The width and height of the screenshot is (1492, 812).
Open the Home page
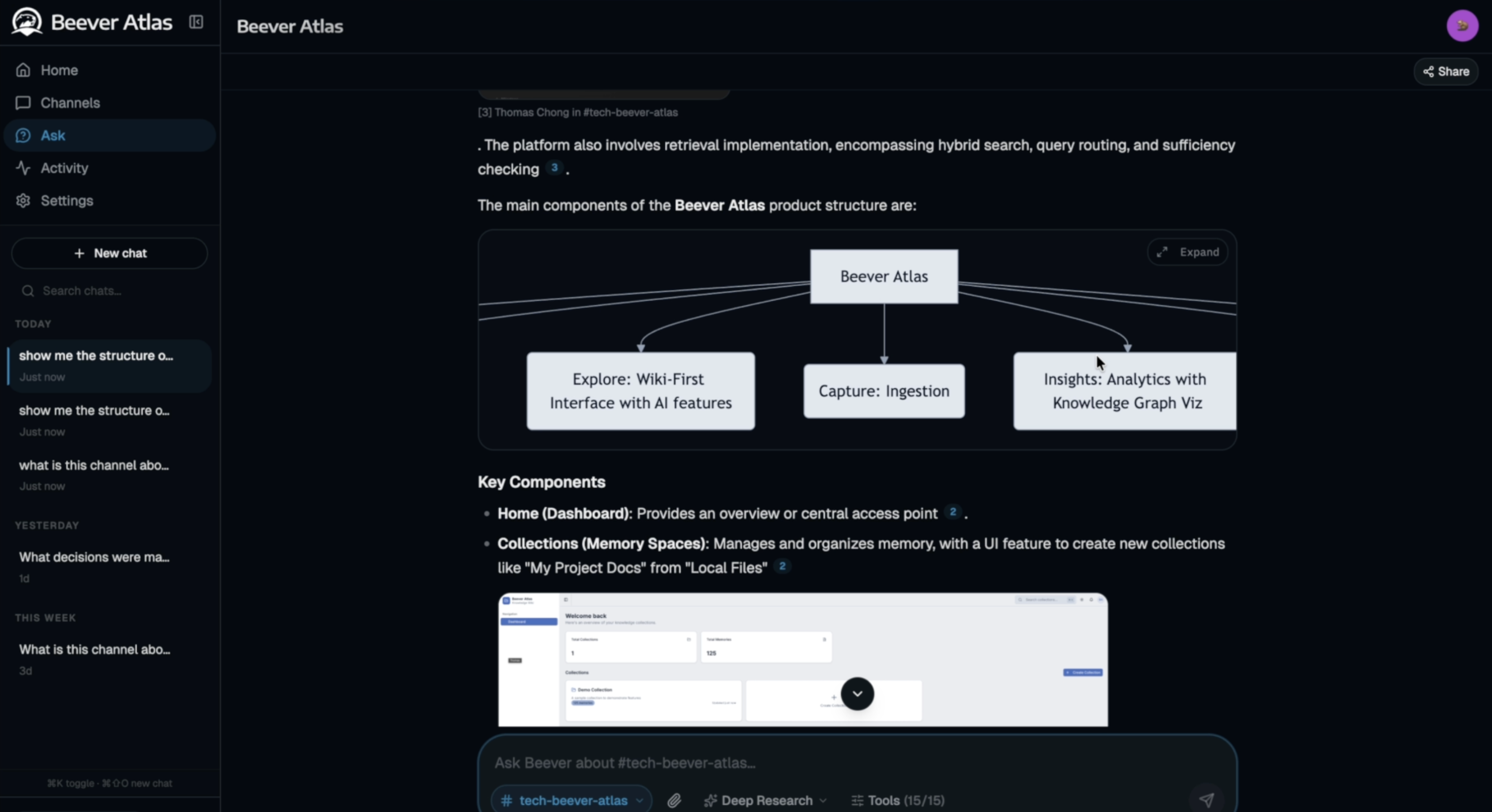pyautogui.click(x=110, y=70)
